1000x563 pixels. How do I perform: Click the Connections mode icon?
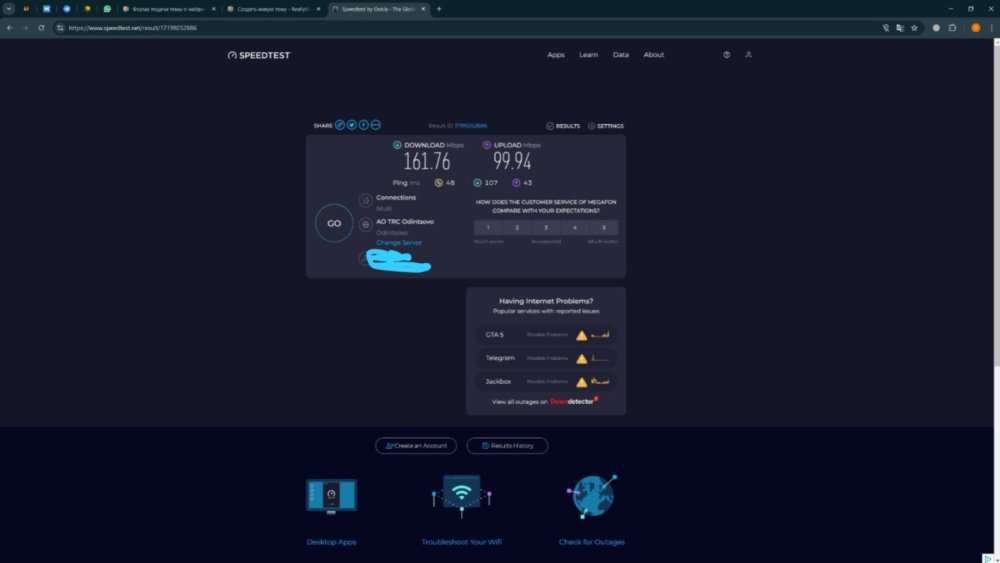[x=365, y=201]
